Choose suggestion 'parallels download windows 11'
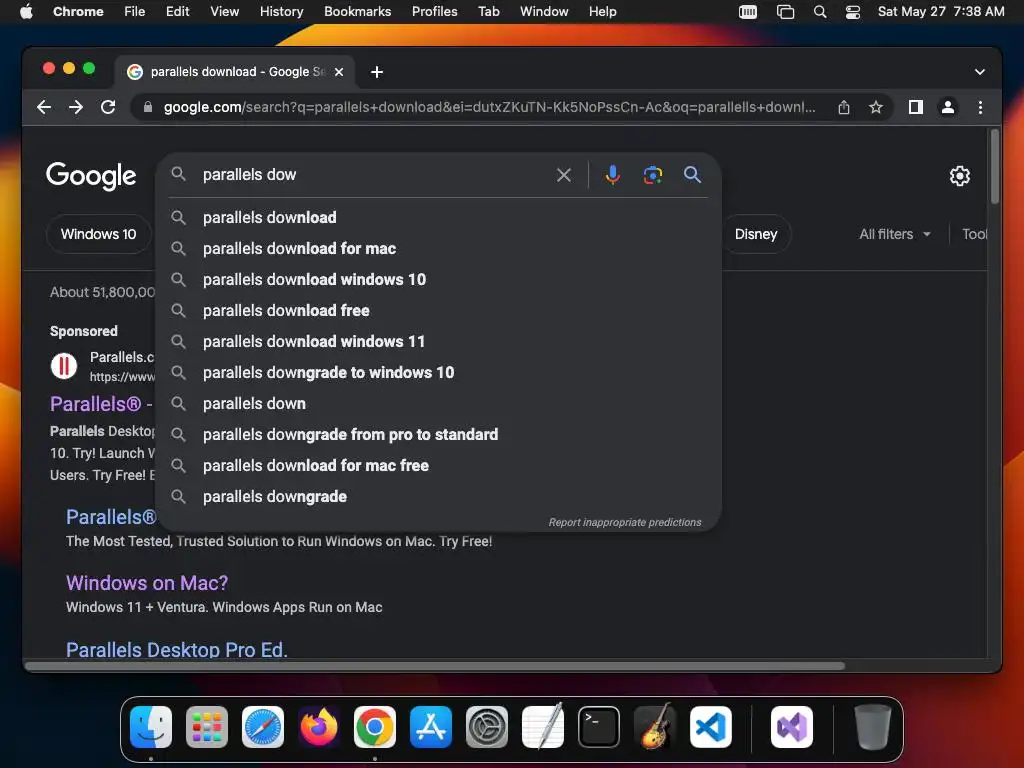The width and height of the screenshot is (1024, 768). point(438,342)
